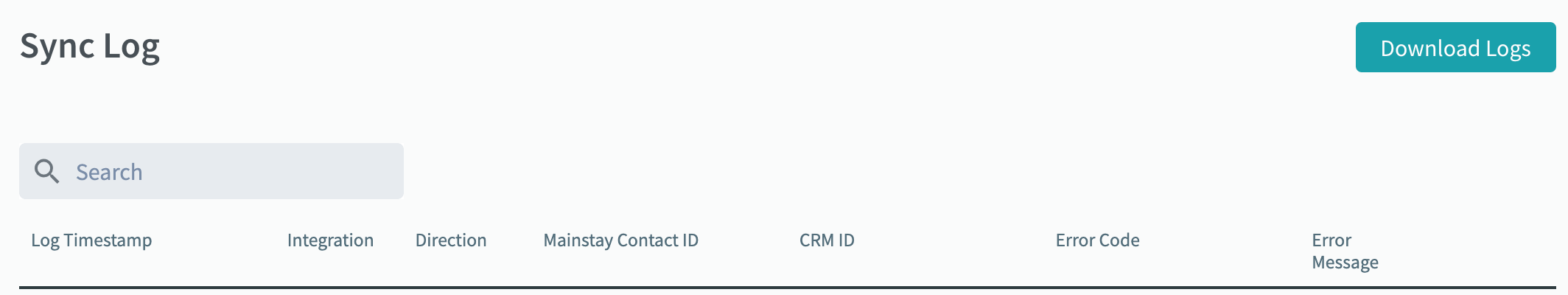This screenshot has width=1568, height=295.
Task: Select the Integration column header
Action: (x=330, y=240)
